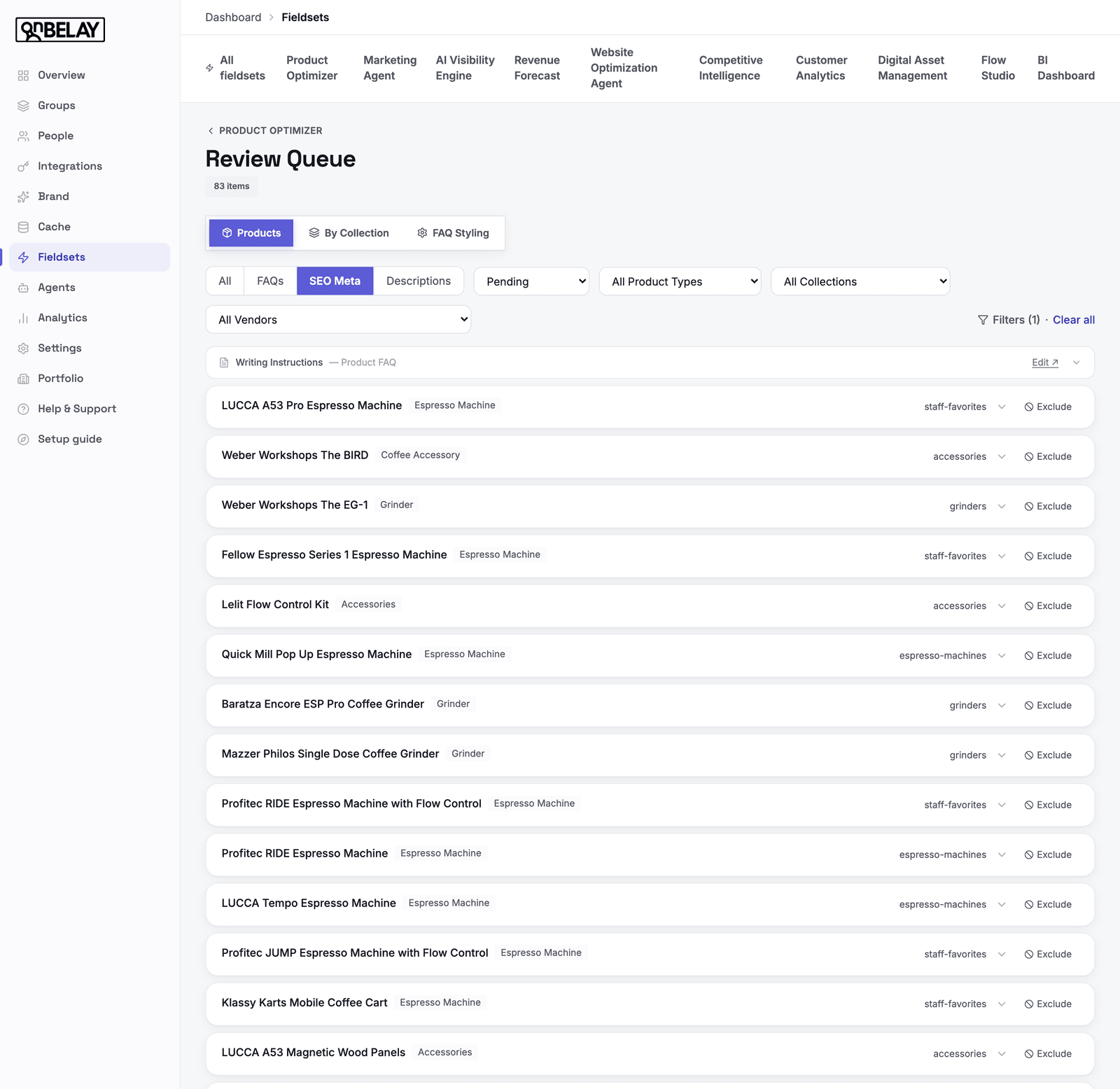Click exclude icon on LUCCA A53 Pro row
1120x1089 pixels.
1029,407
